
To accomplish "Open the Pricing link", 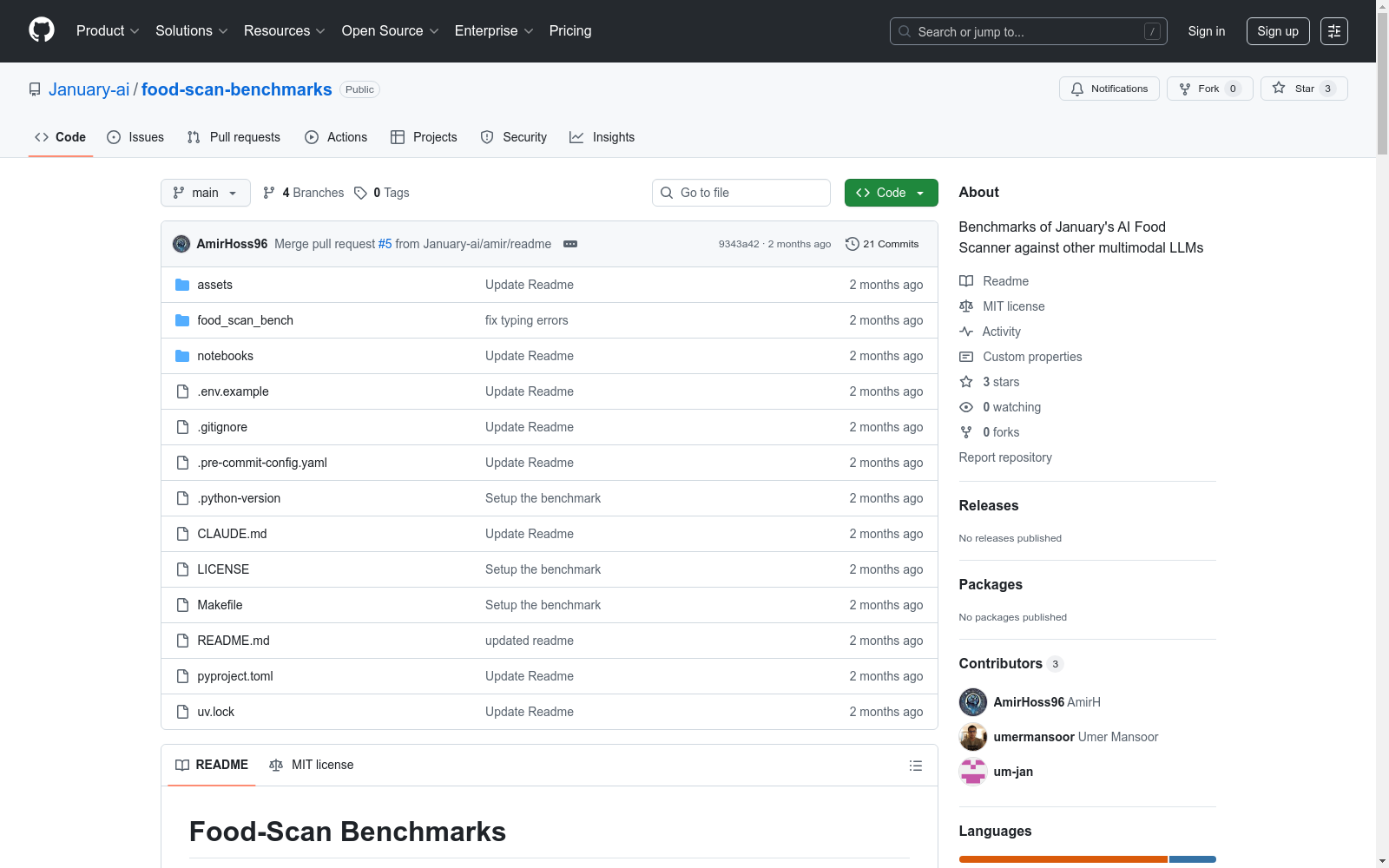I will tap(570, 31).
